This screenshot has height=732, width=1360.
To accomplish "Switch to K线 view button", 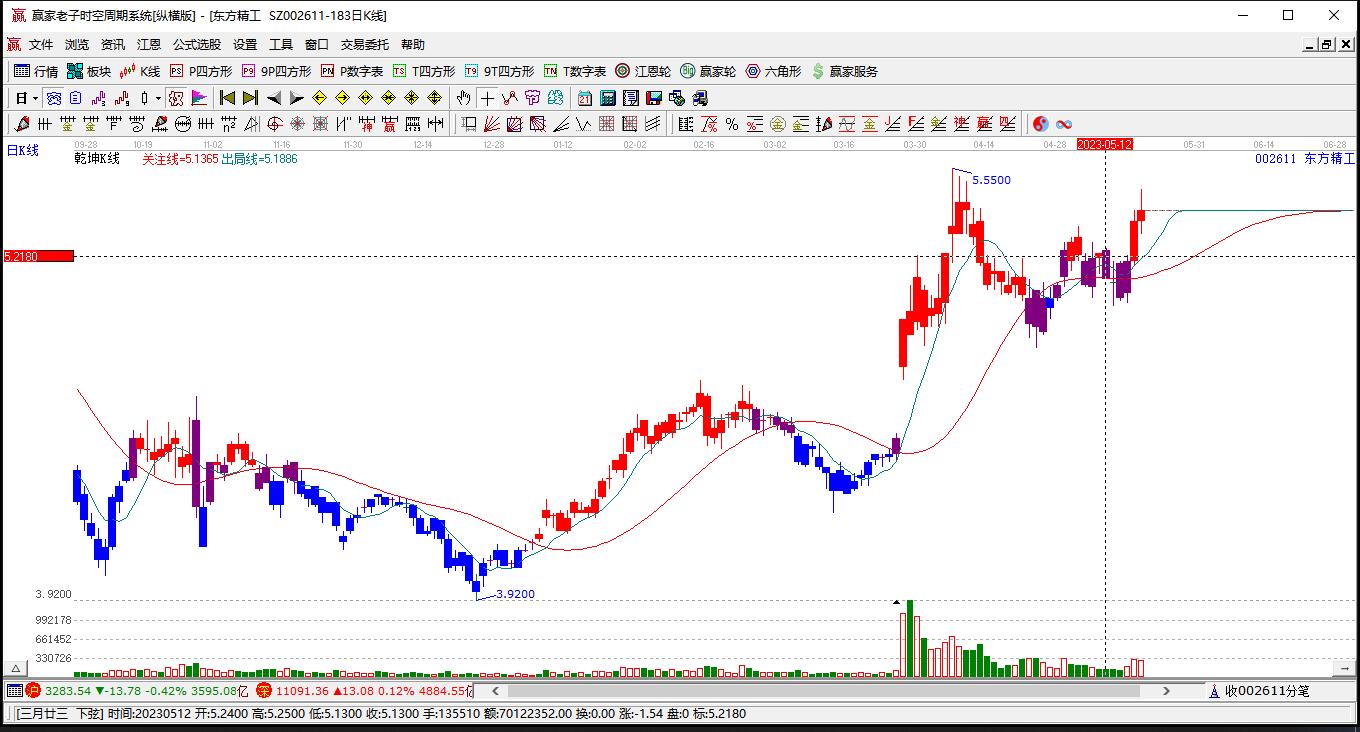I will pos(140,71).
